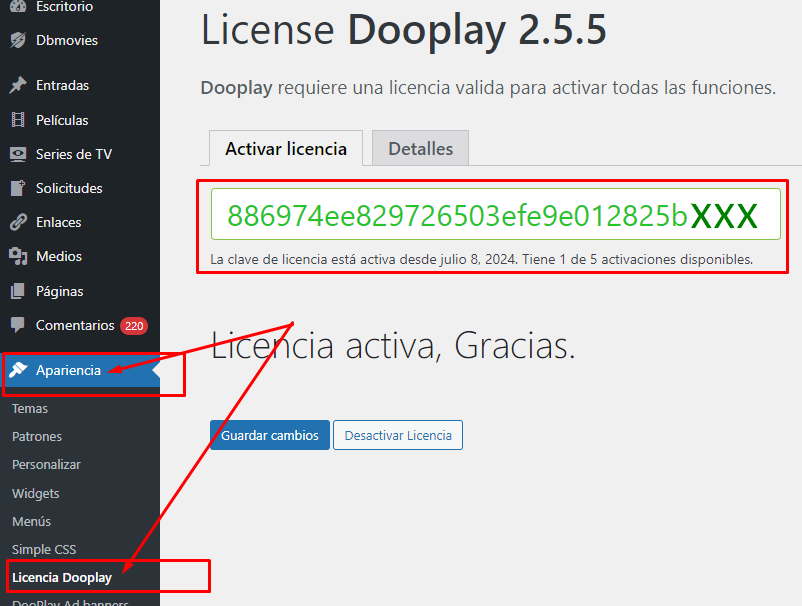Click the Solicitudes icon

click(x=18, y=188)
